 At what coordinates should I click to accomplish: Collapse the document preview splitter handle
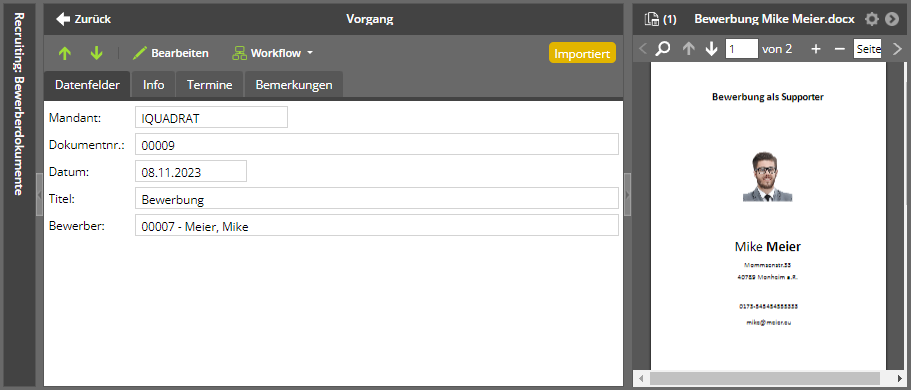click(627, 194)
